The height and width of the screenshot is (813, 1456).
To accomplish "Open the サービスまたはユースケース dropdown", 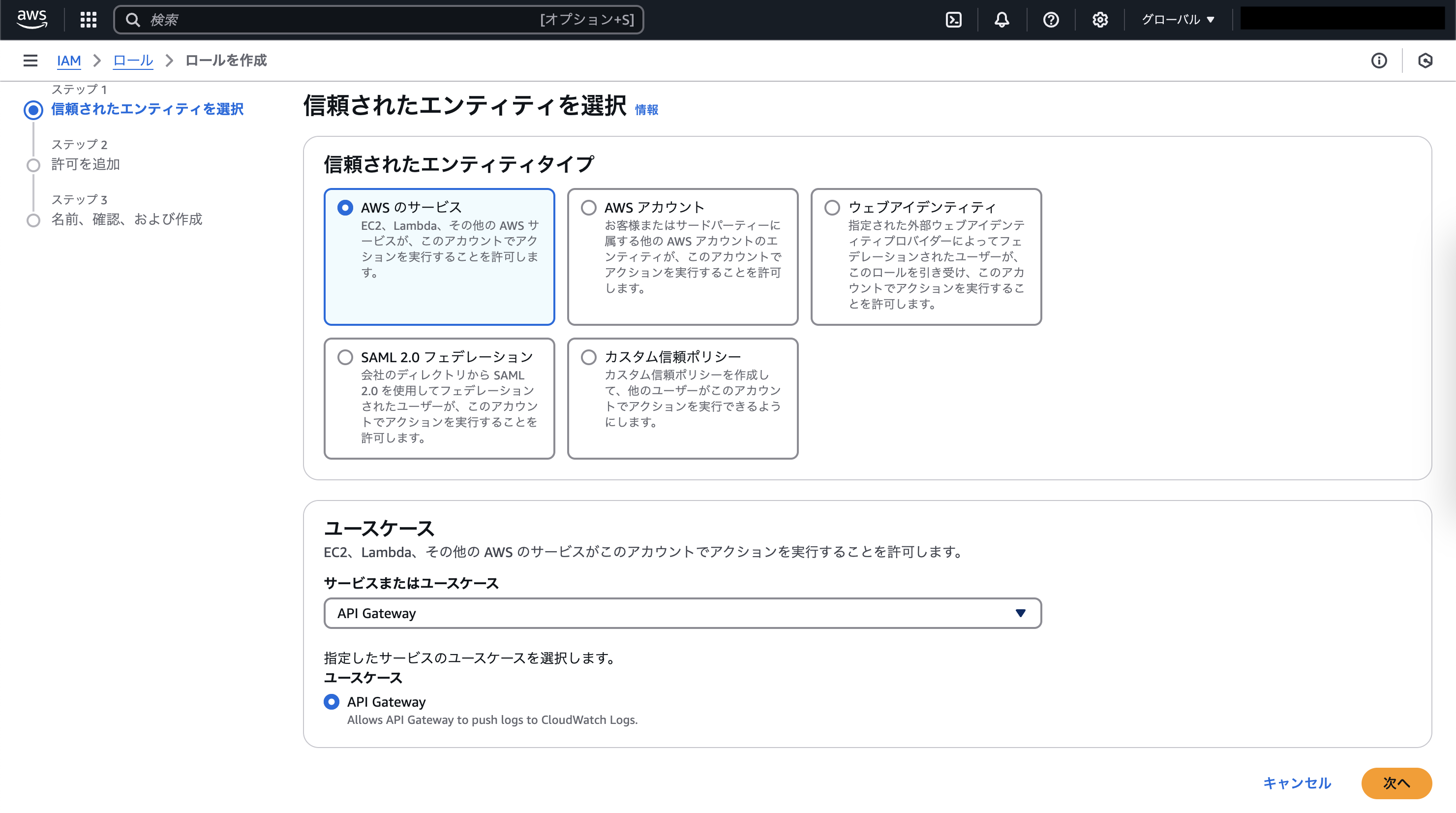I will [x=682, y=613].
